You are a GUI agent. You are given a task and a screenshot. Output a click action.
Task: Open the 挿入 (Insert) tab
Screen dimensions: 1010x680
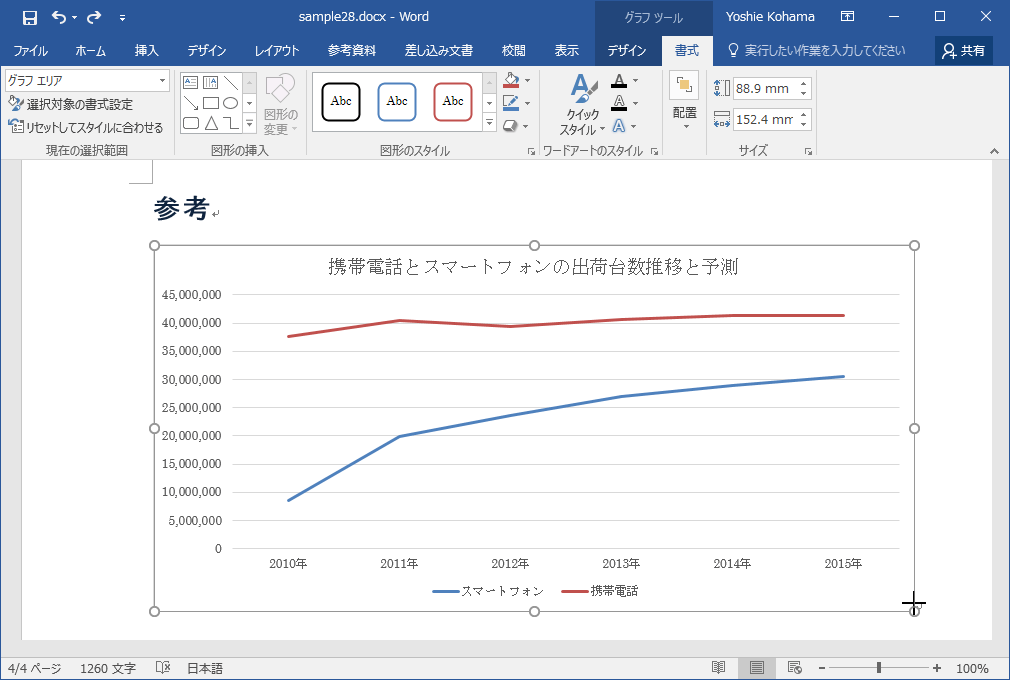[x=146, y=51]
